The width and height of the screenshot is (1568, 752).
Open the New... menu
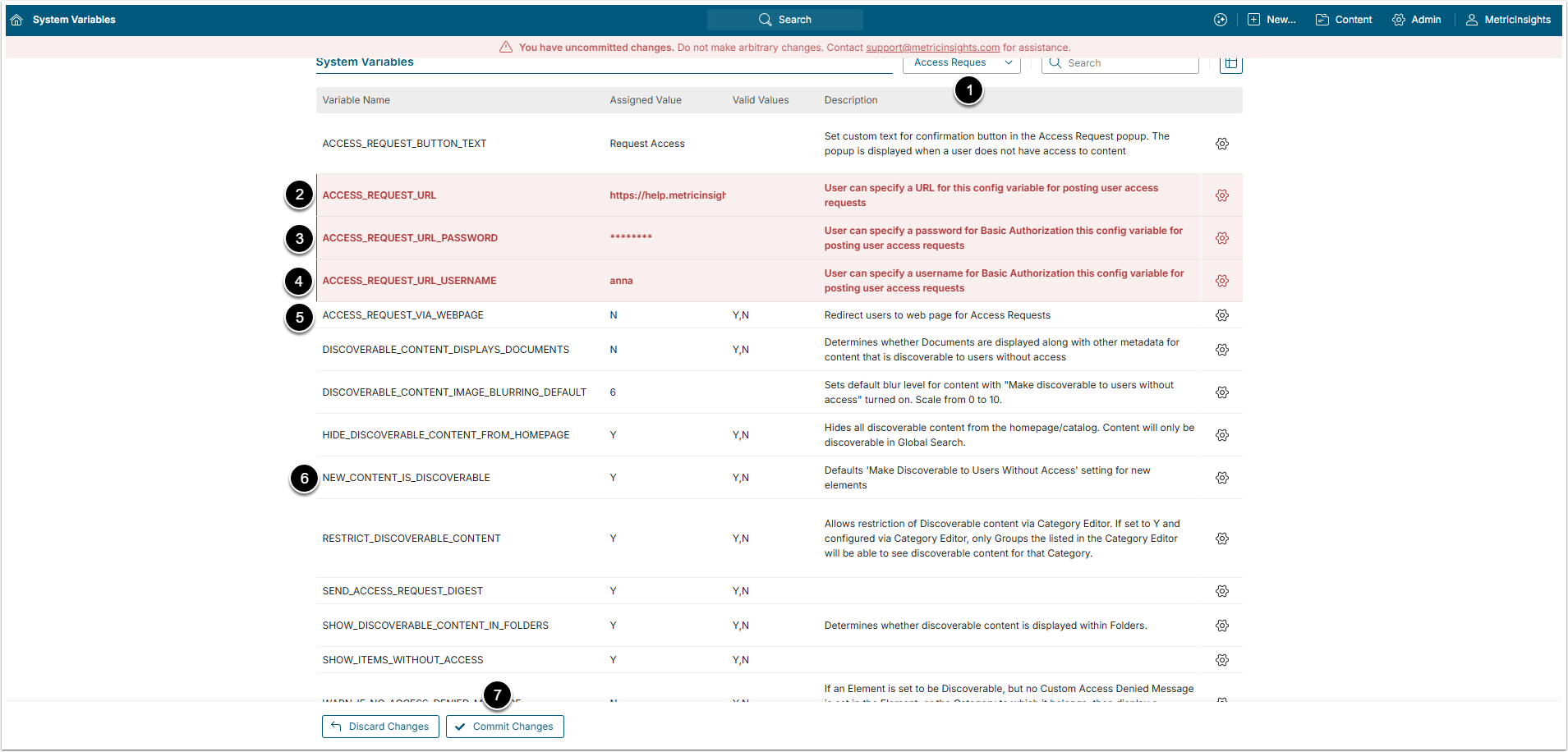(1271, 20)
